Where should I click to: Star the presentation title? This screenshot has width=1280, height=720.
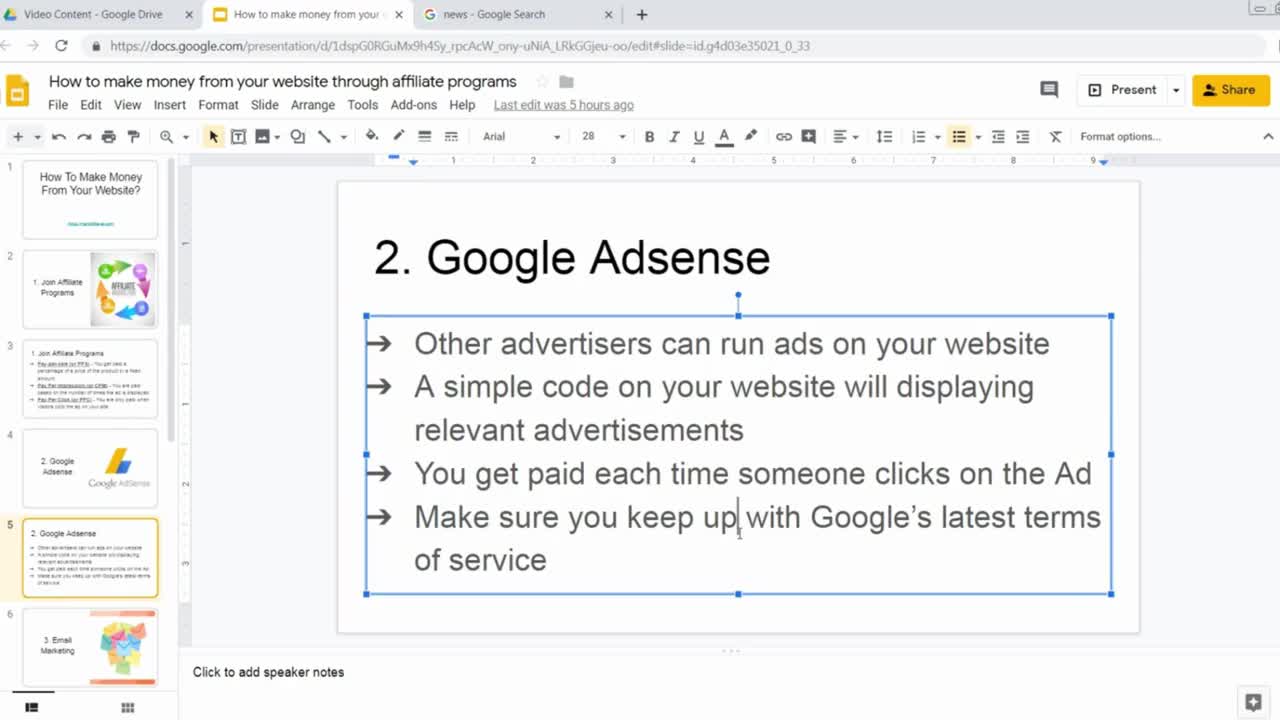point(542,82)
